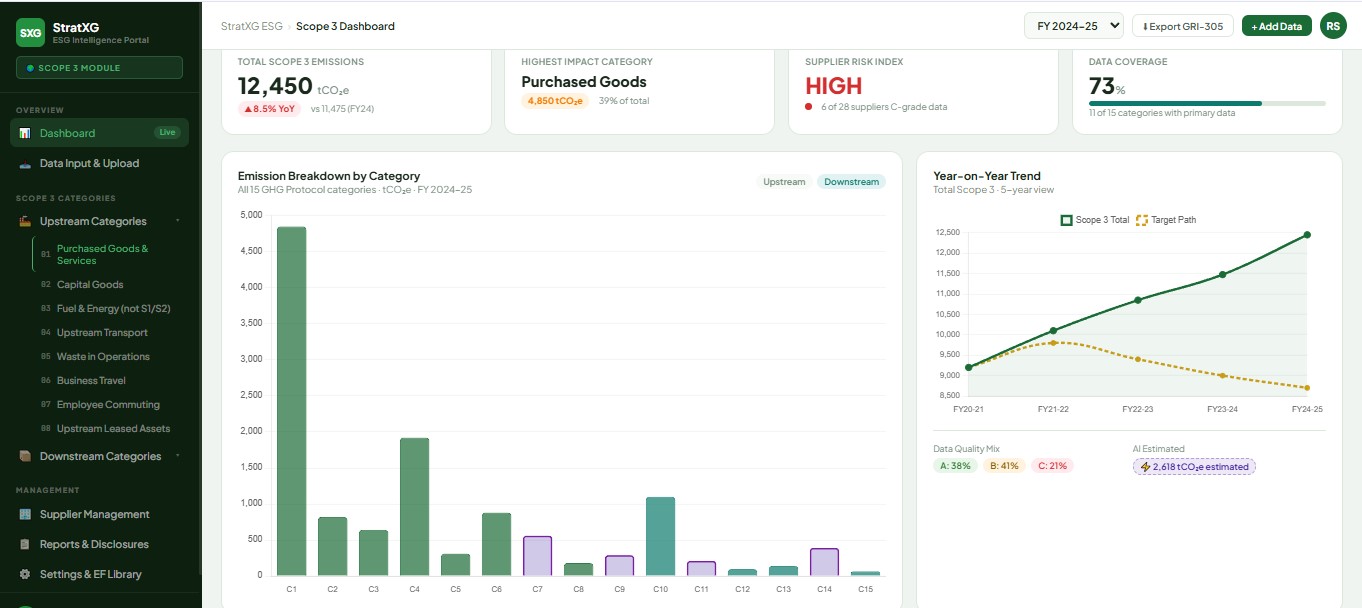Click the StratXG SXG logo icon

(x=31, y=33)
